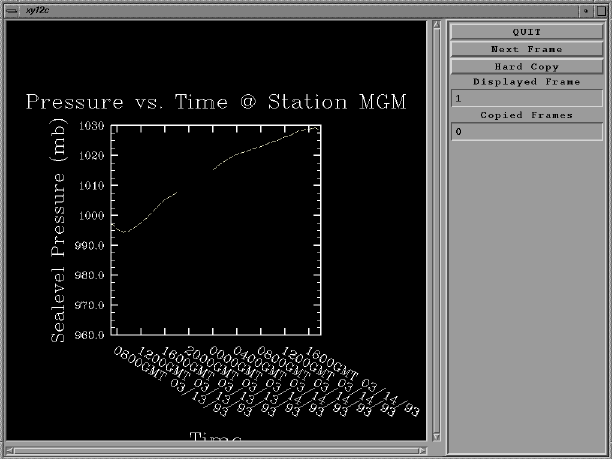
Task: Click the QUIT button
Action: coord(525,32)
